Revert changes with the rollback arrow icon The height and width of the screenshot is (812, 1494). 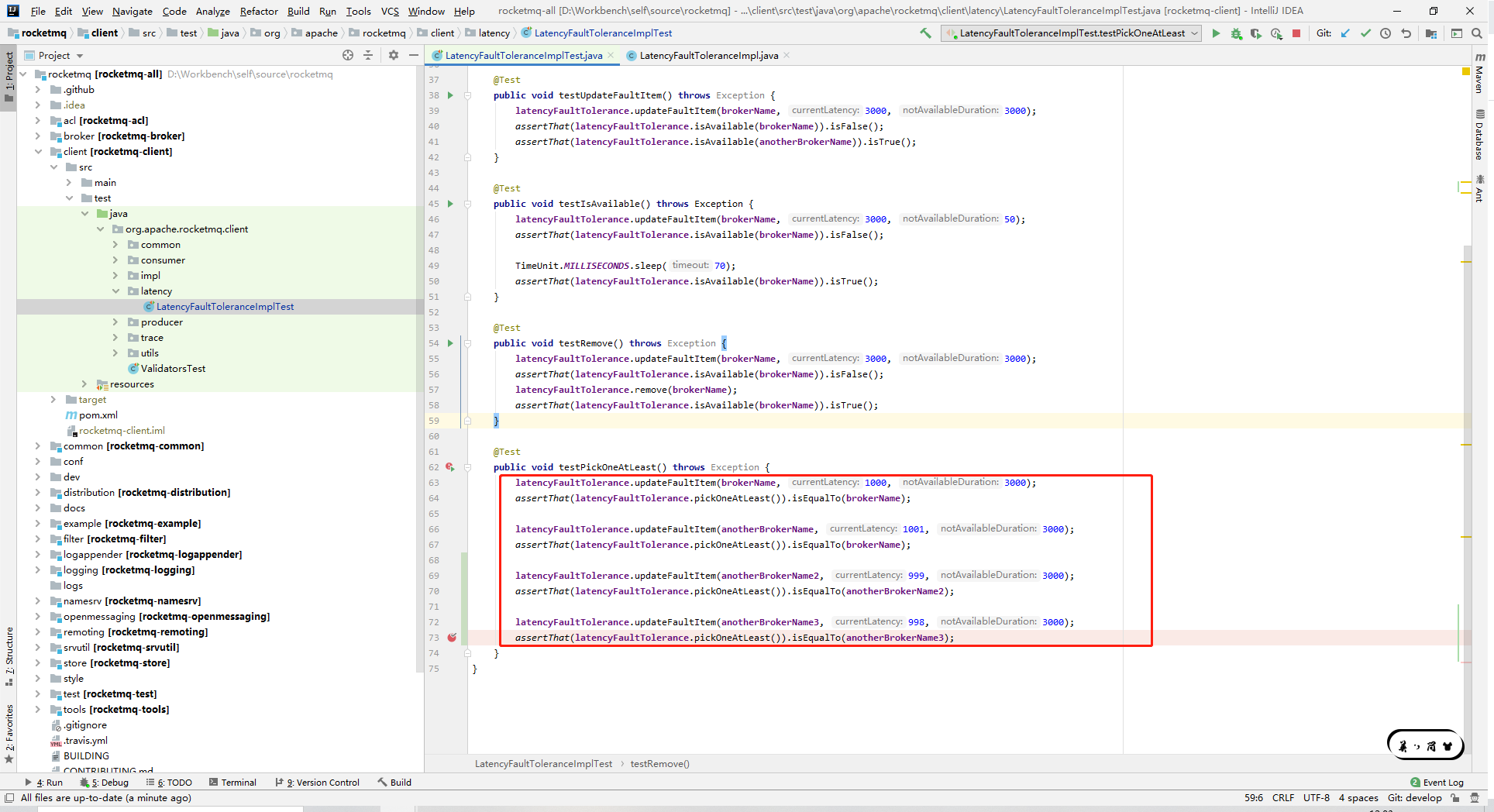point(1406,33)
